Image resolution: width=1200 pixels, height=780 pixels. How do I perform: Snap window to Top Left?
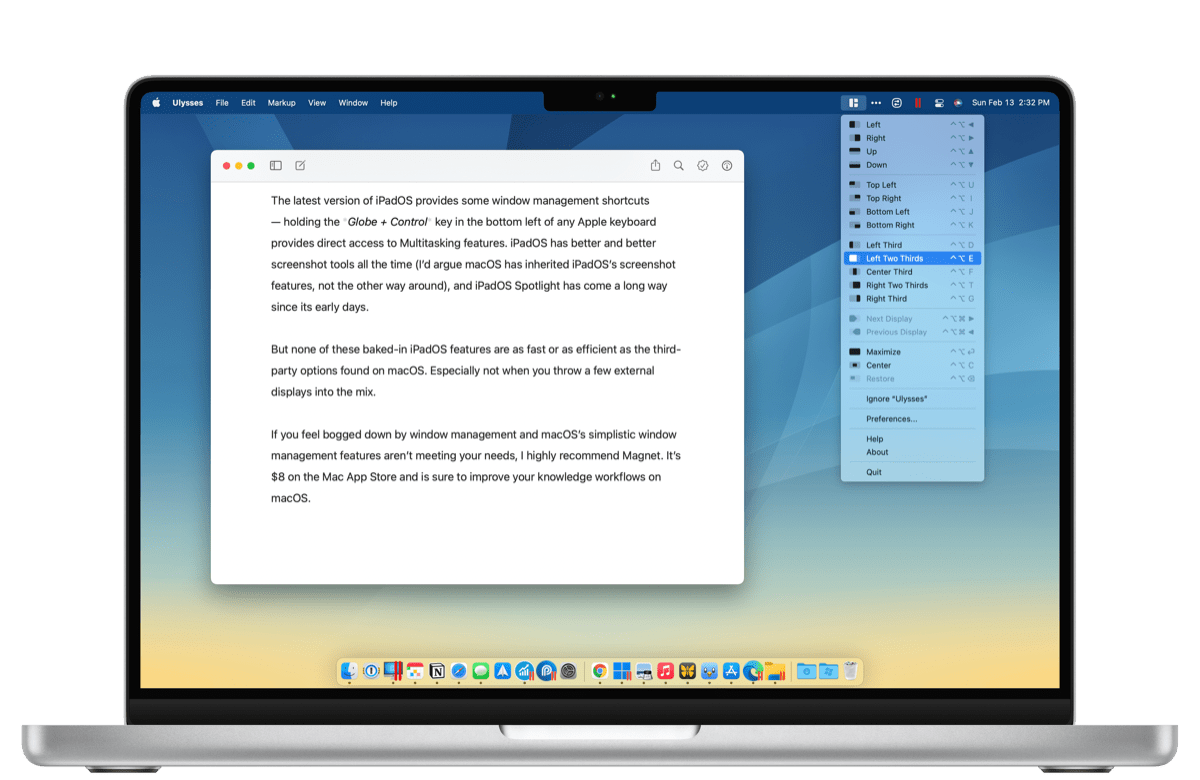tap(912, 185)
